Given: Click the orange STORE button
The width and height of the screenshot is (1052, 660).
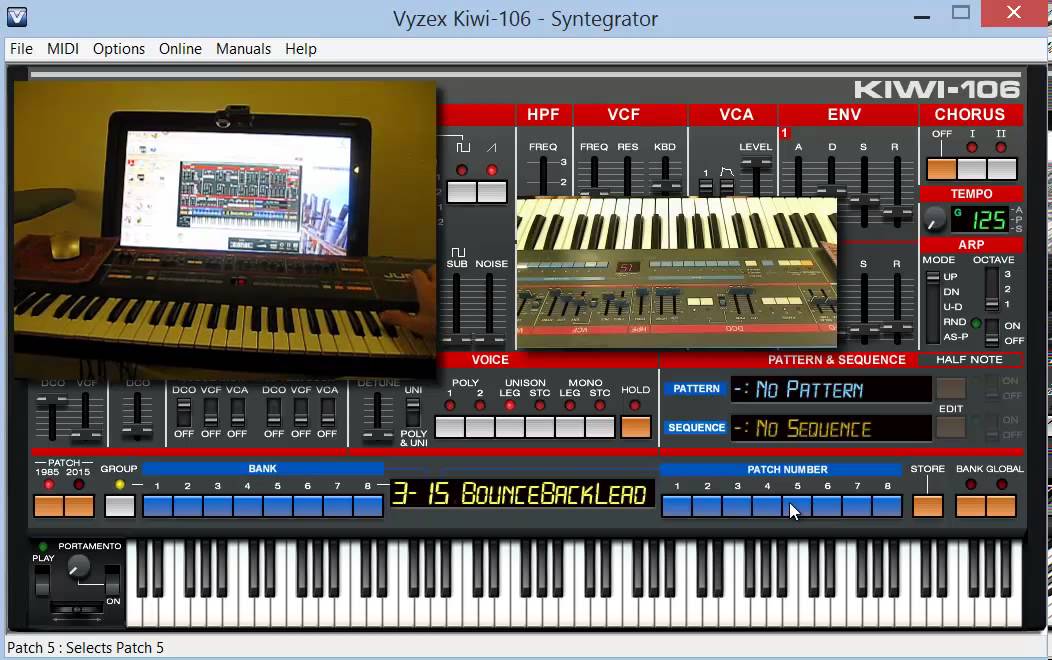Looking at the screenshot, I should tap(928, 506).
